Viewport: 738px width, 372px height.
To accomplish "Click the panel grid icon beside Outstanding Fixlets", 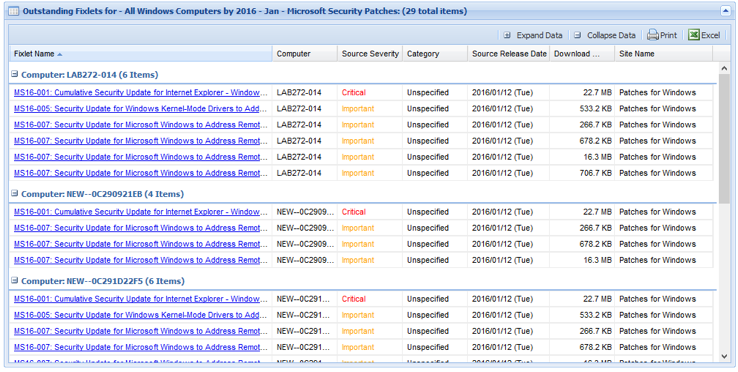I will coord(14,11).
